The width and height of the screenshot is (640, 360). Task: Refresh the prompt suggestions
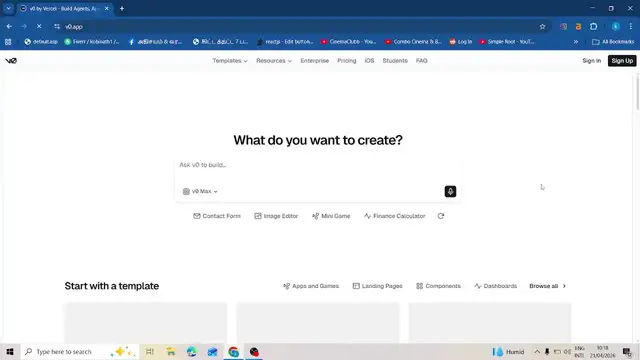click(441, 216)
